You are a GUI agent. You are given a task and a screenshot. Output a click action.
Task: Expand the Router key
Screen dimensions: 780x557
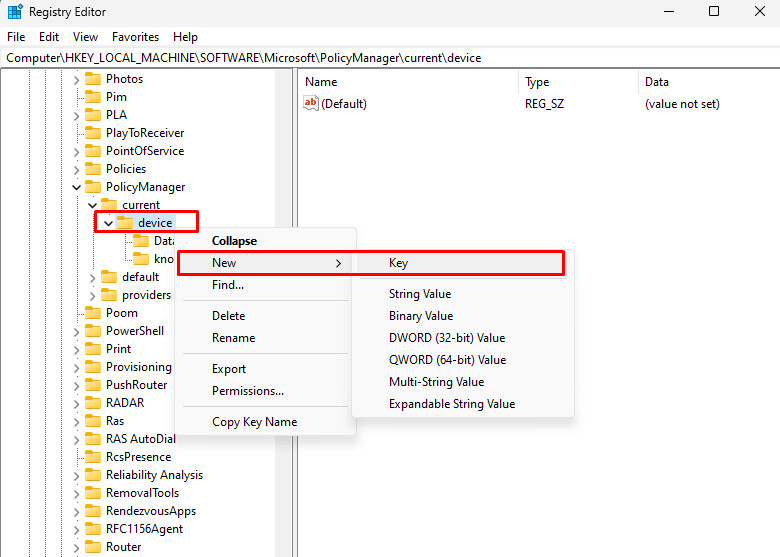coord(76,548)
